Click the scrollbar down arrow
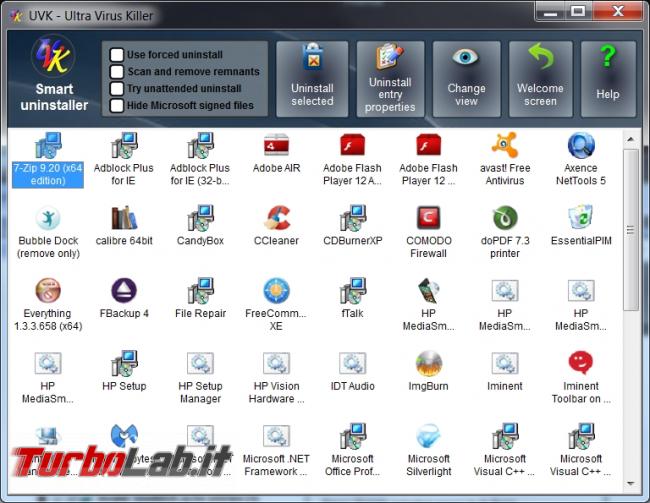Screen dimensions: 650x503 631,484
